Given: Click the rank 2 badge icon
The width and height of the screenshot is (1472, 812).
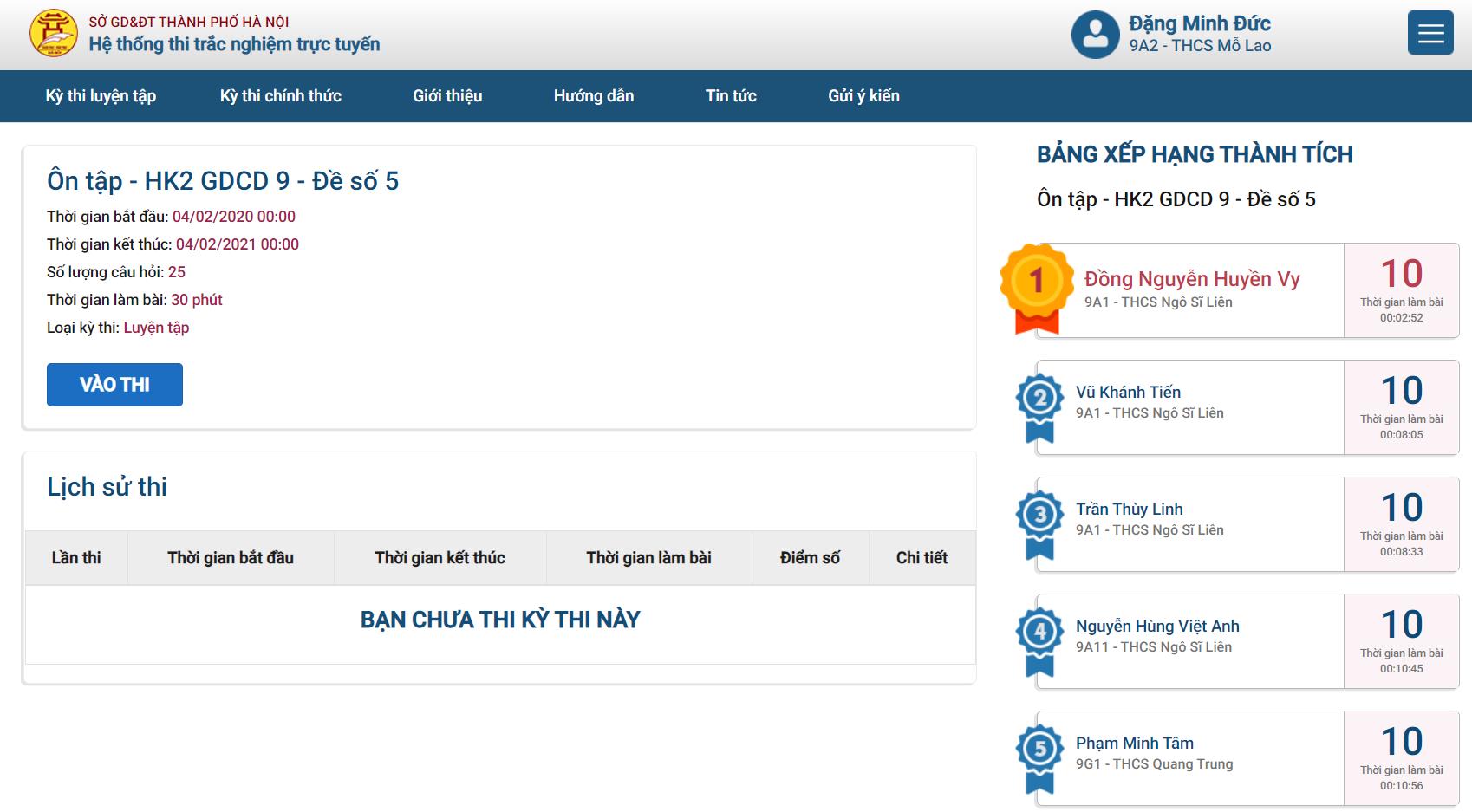Looking at the screenshot, I should point(1039,404).
